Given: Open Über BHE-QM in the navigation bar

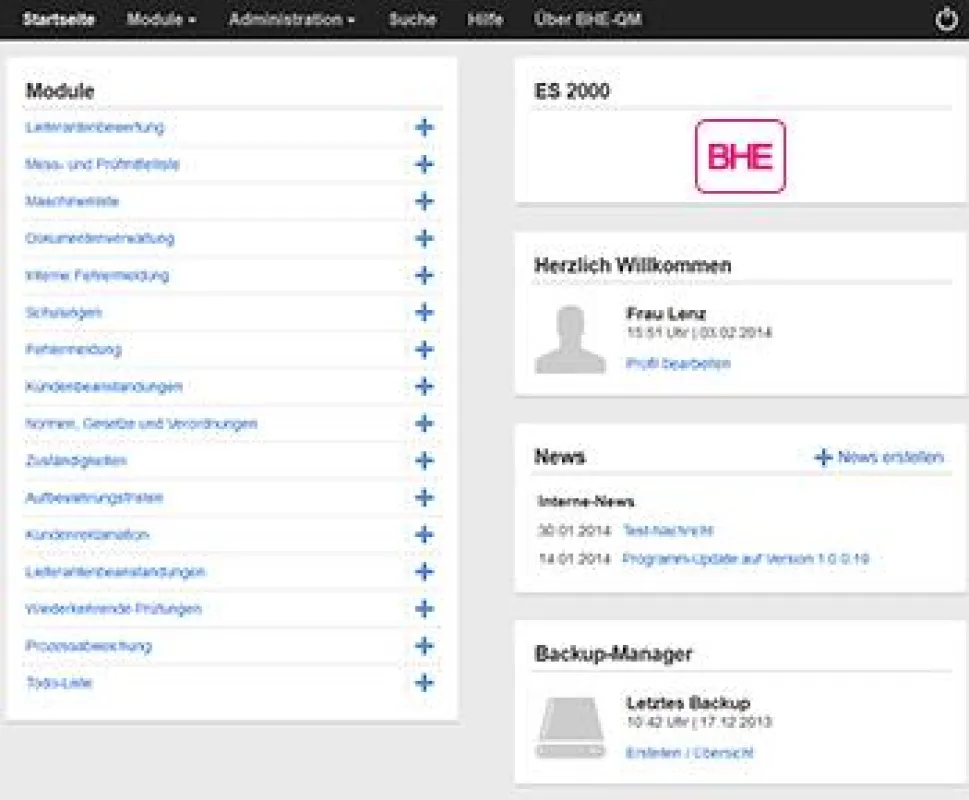Looking at the screenshot, I should [x=588, y=19].
